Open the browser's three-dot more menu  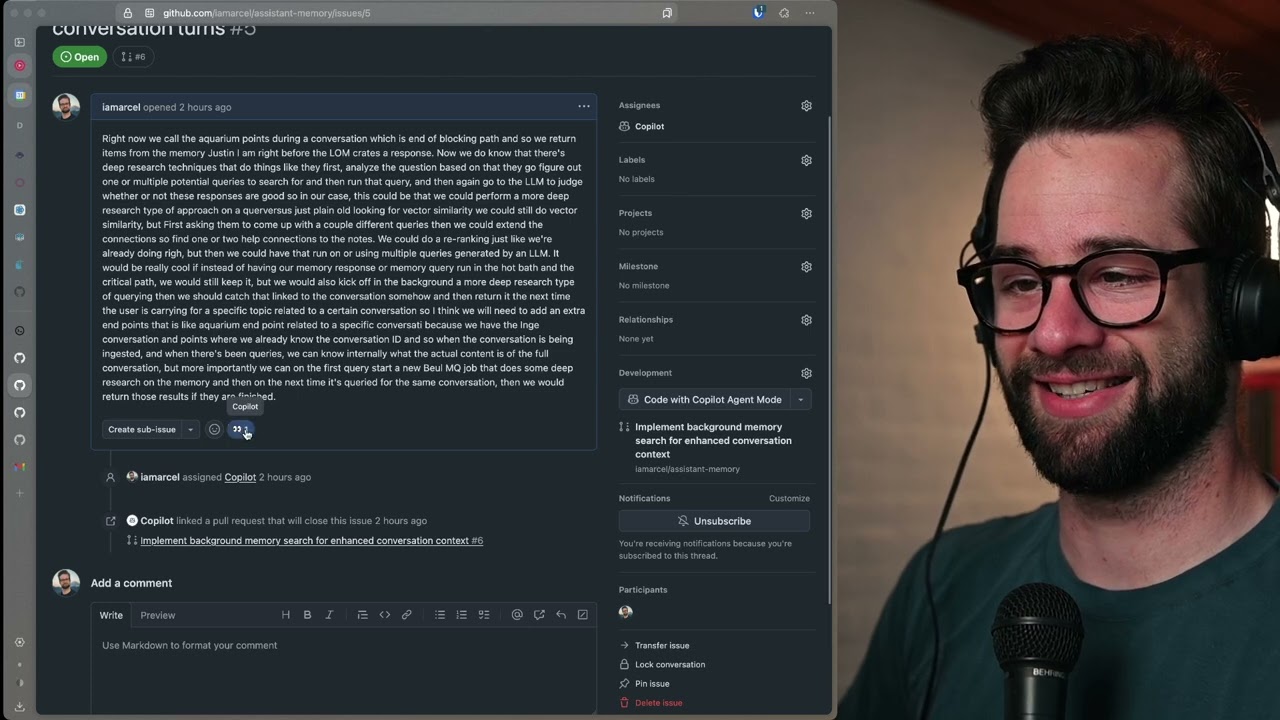click(x=810, y=13)
